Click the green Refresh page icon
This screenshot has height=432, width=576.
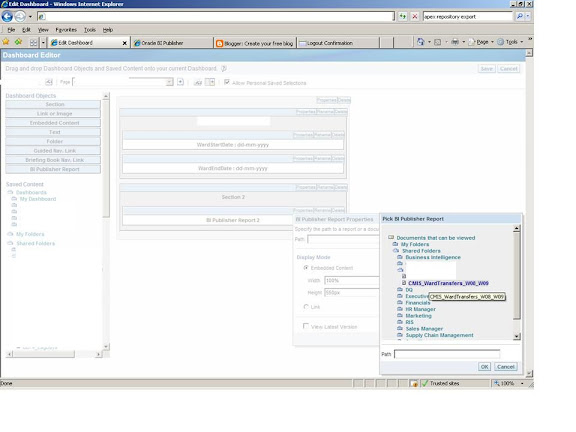pyautogui.click(x=403, y=17)
